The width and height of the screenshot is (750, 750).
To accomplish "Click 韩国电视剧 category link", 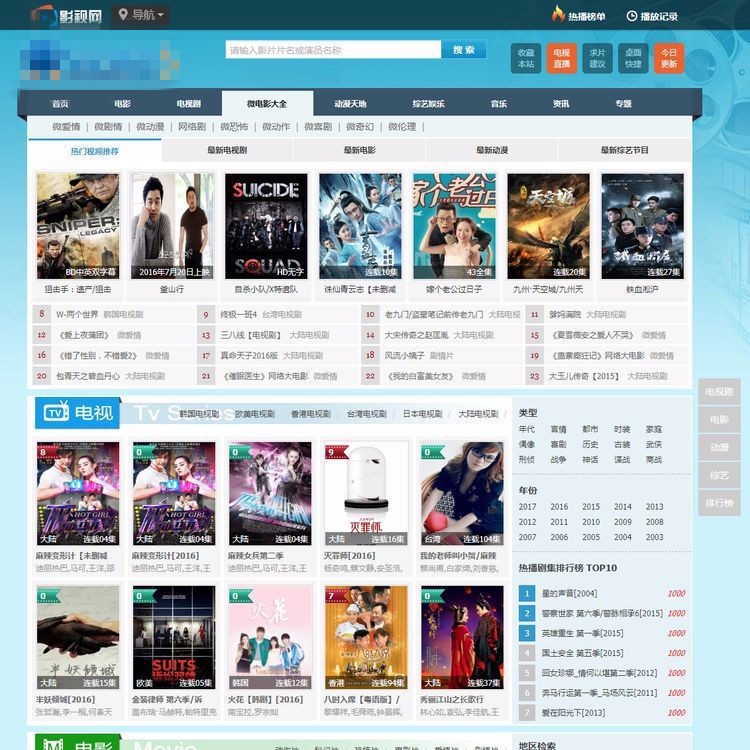I will point(199,414).
